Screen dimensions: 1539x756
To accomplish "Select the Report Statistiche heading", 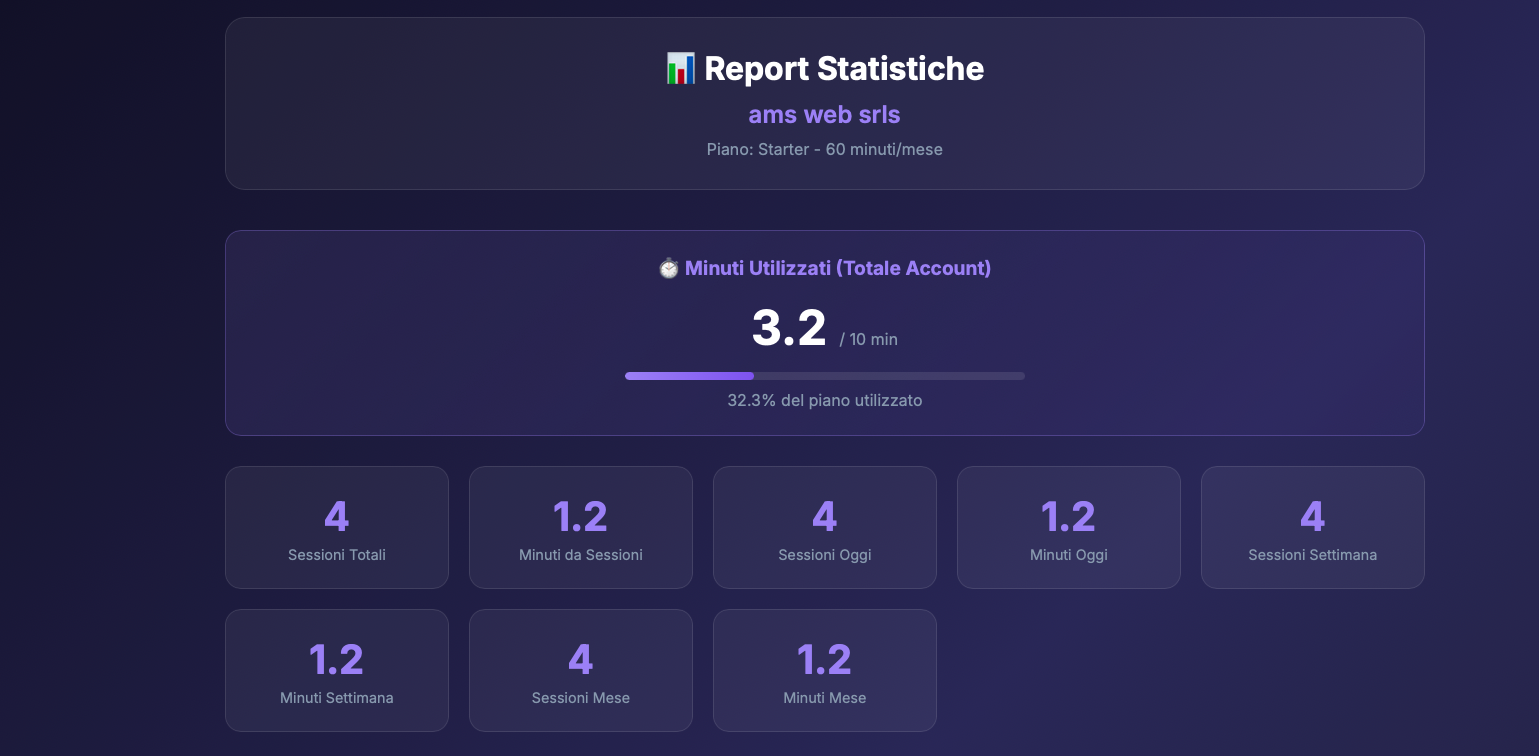I will pyautogui.click(x=843, y=69).
